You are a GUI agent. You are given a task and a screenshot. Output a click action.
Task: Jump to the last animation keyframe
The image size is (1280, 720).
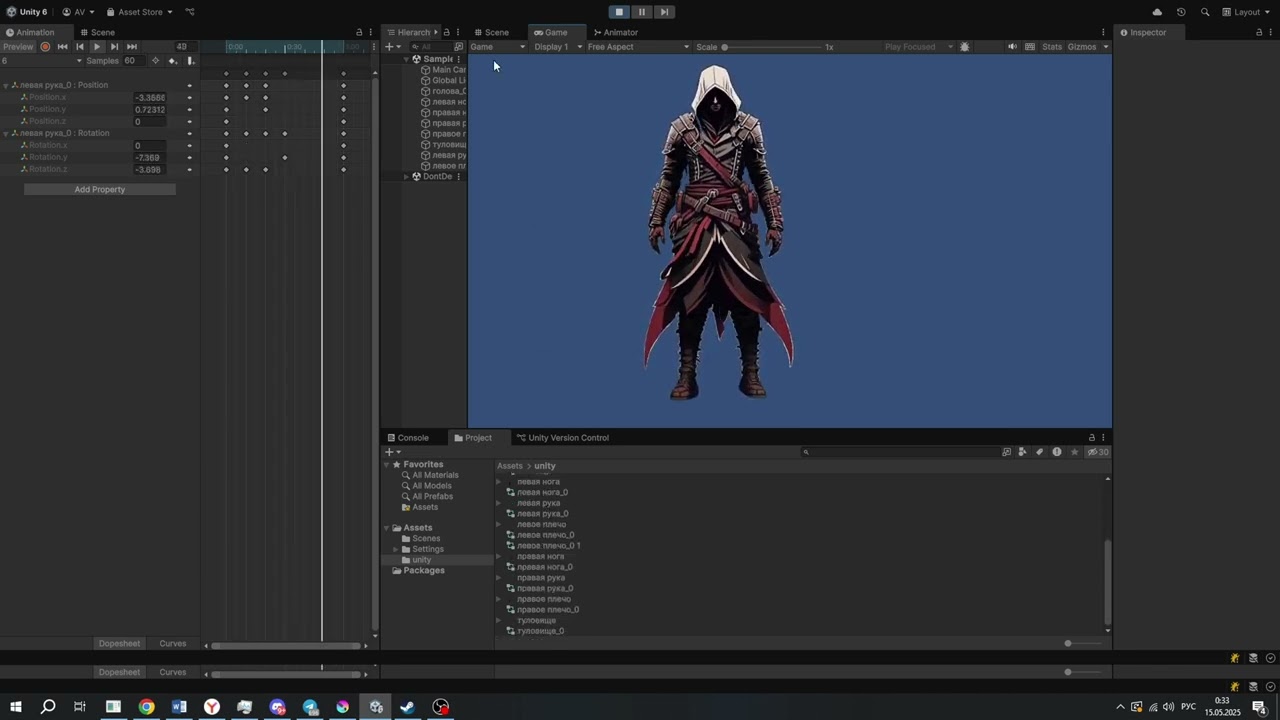[x=131, y=47]
